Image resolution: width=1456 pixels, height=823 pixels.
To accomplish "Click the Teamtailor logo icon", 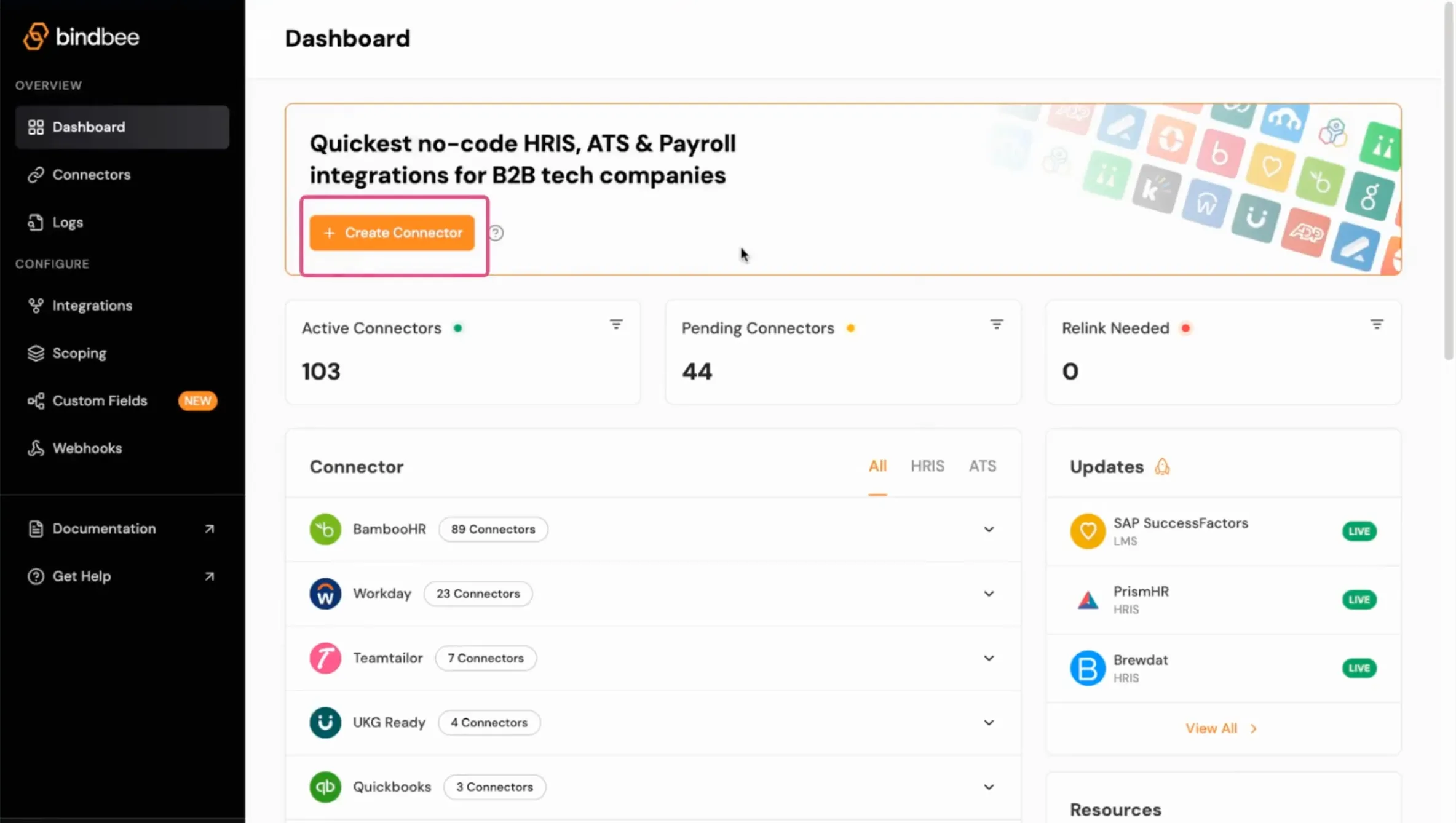I will (325, 658).
